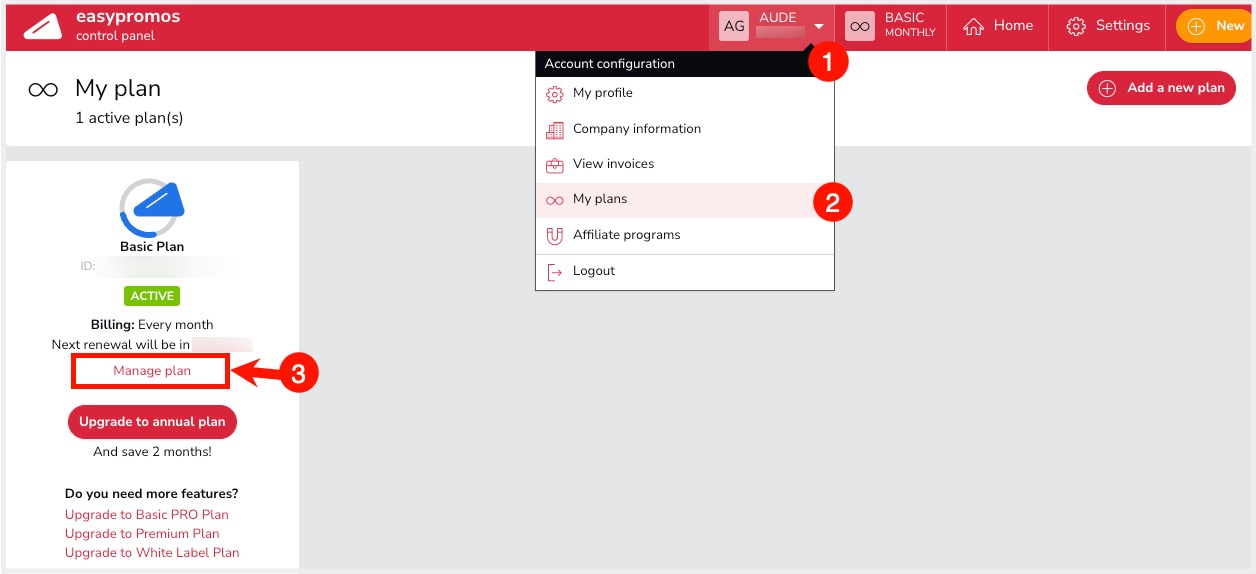Expand the AUDE account dropdown arrow
Viewport: 1256px width, 574px height.
[819, 26]
